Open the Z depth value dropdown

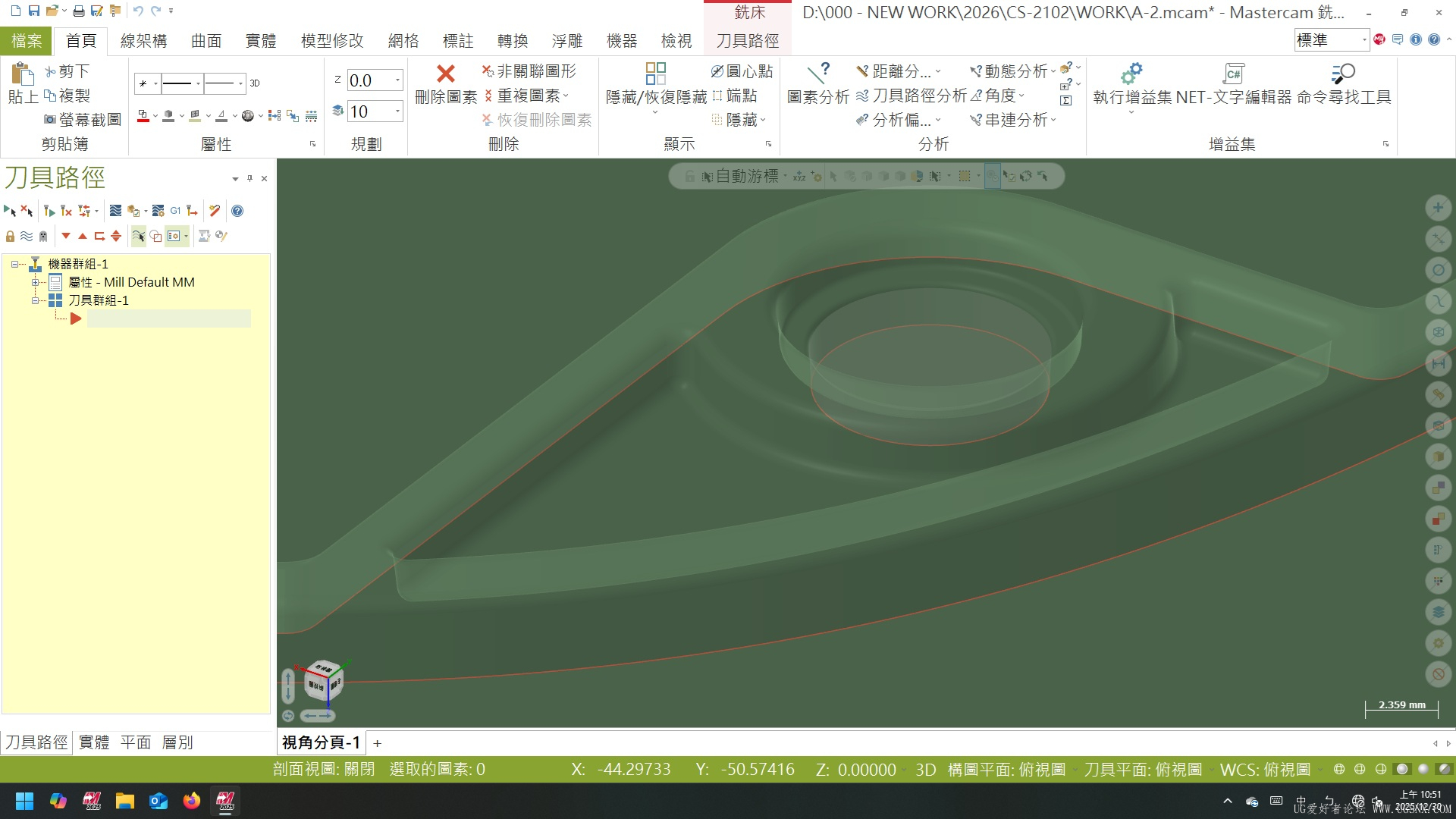pos(397,80)
